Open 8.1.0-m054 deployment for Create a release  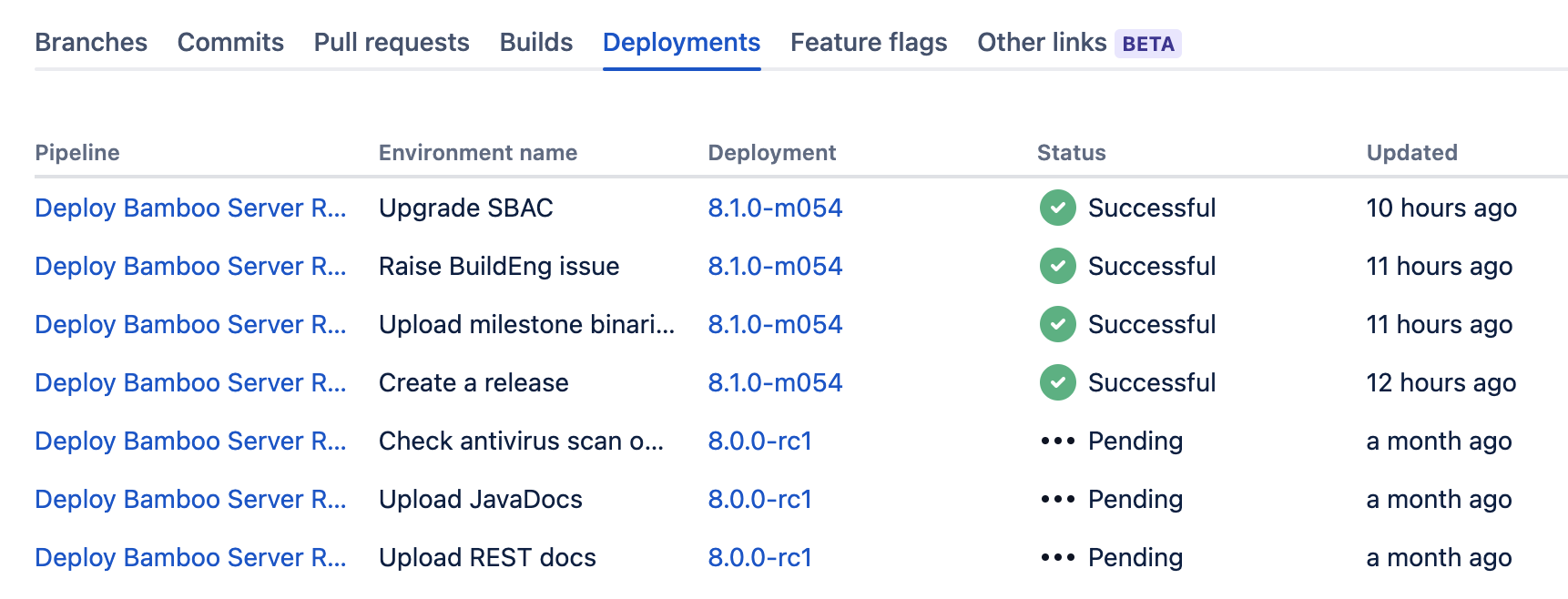tap(776, 382)
